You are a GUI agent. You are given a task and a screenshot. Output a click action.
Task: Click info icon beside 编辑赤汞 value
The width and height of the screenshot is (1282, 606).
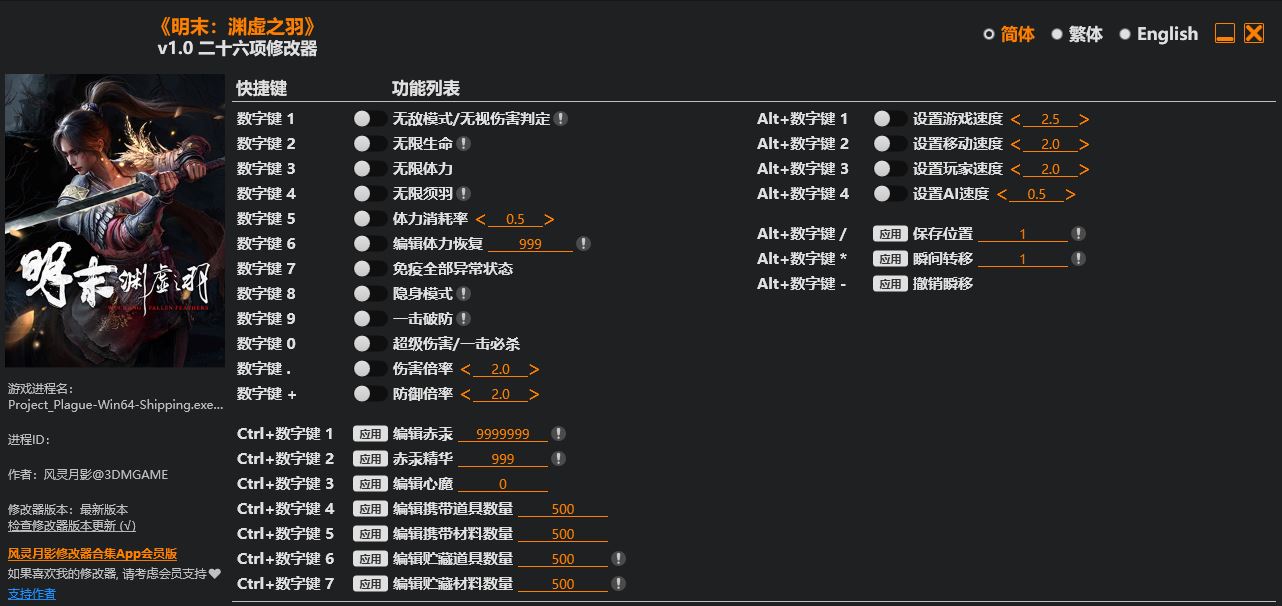pos(558,434)
